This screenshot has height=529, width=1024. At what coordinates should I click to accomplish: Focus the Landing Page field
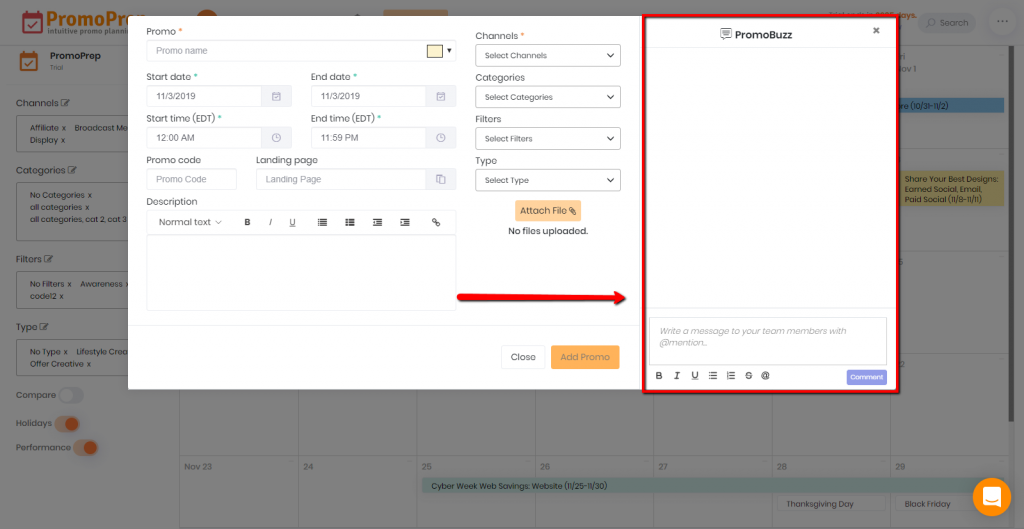coord(341,179)
